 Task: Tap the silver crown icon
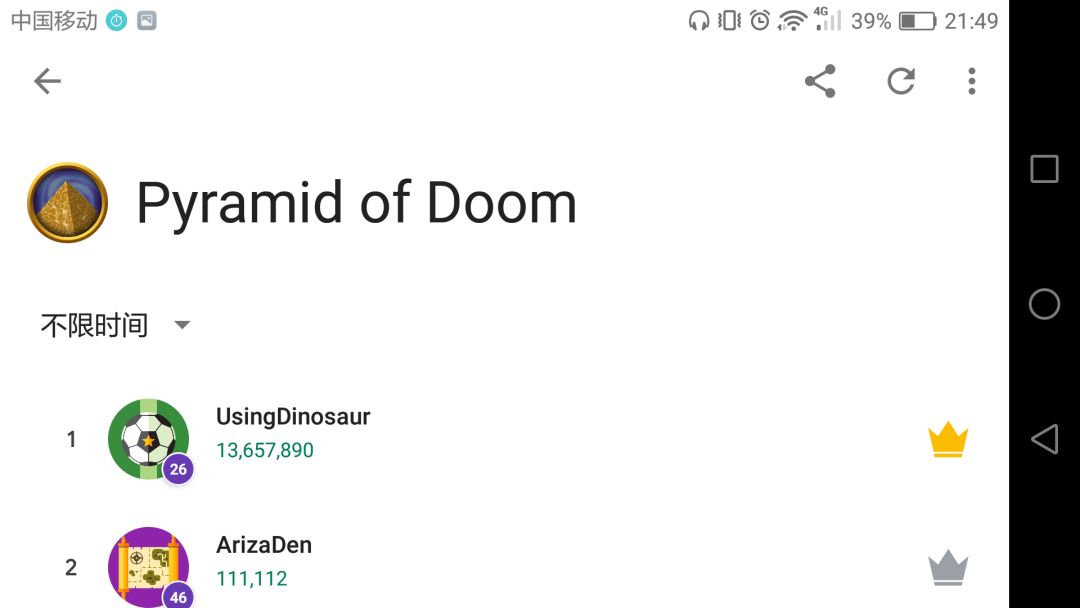pyautogui.click(x=948, y=568)
